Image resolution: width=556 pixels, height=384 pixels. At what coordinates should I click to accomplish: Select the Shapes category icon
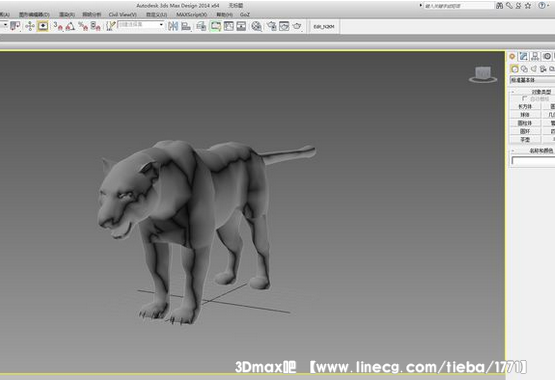pyautogui.click(x=524, y=69)
